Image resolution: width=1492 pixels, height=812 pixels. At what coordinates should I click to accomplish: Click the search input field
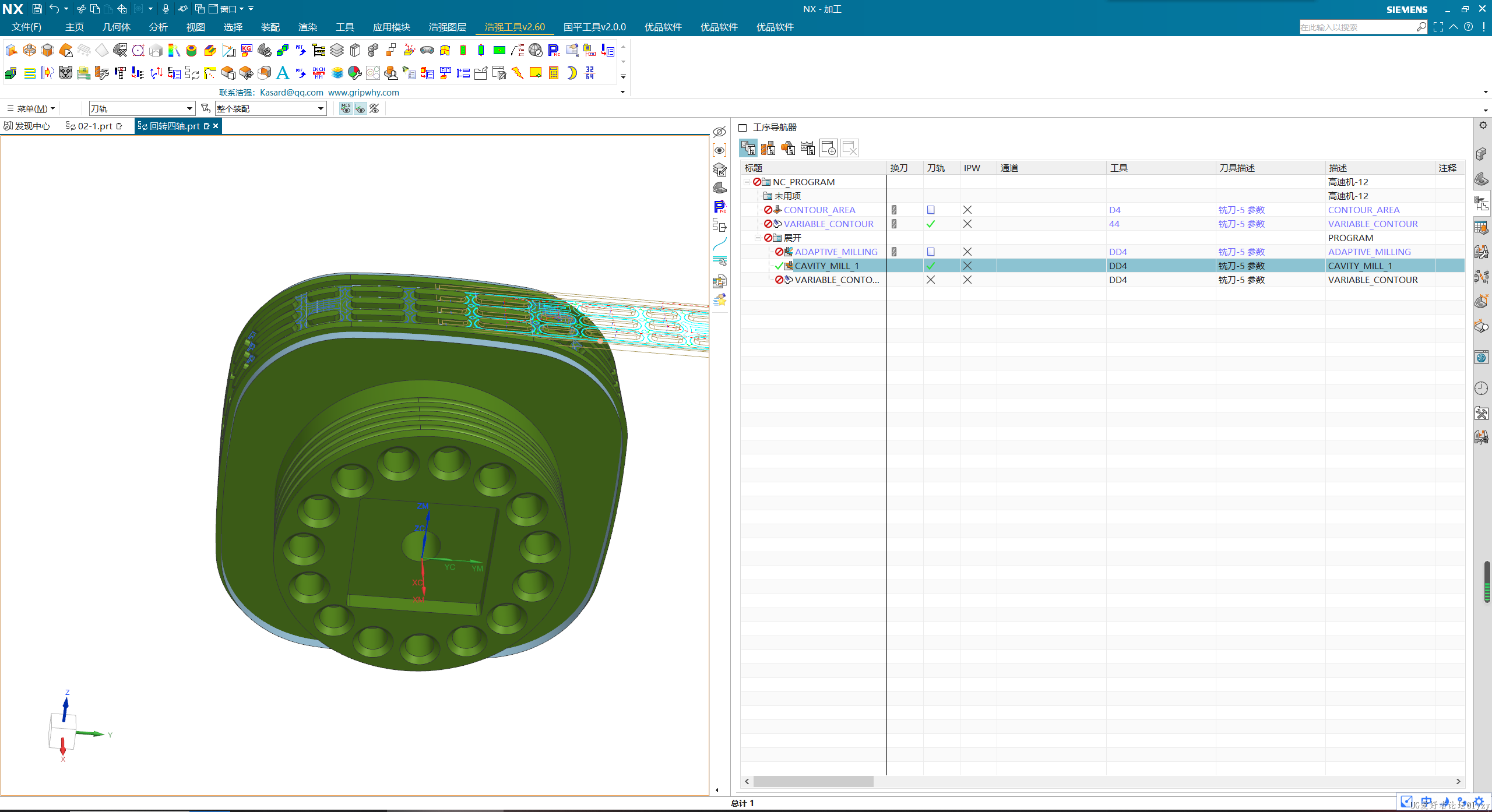coord(1357,27)
